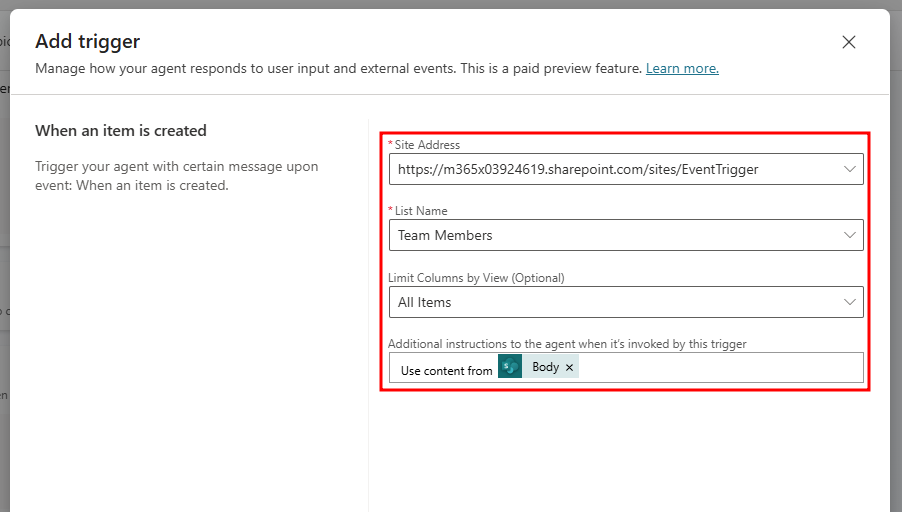Click the 'Use content from' text

pos(446,371)
